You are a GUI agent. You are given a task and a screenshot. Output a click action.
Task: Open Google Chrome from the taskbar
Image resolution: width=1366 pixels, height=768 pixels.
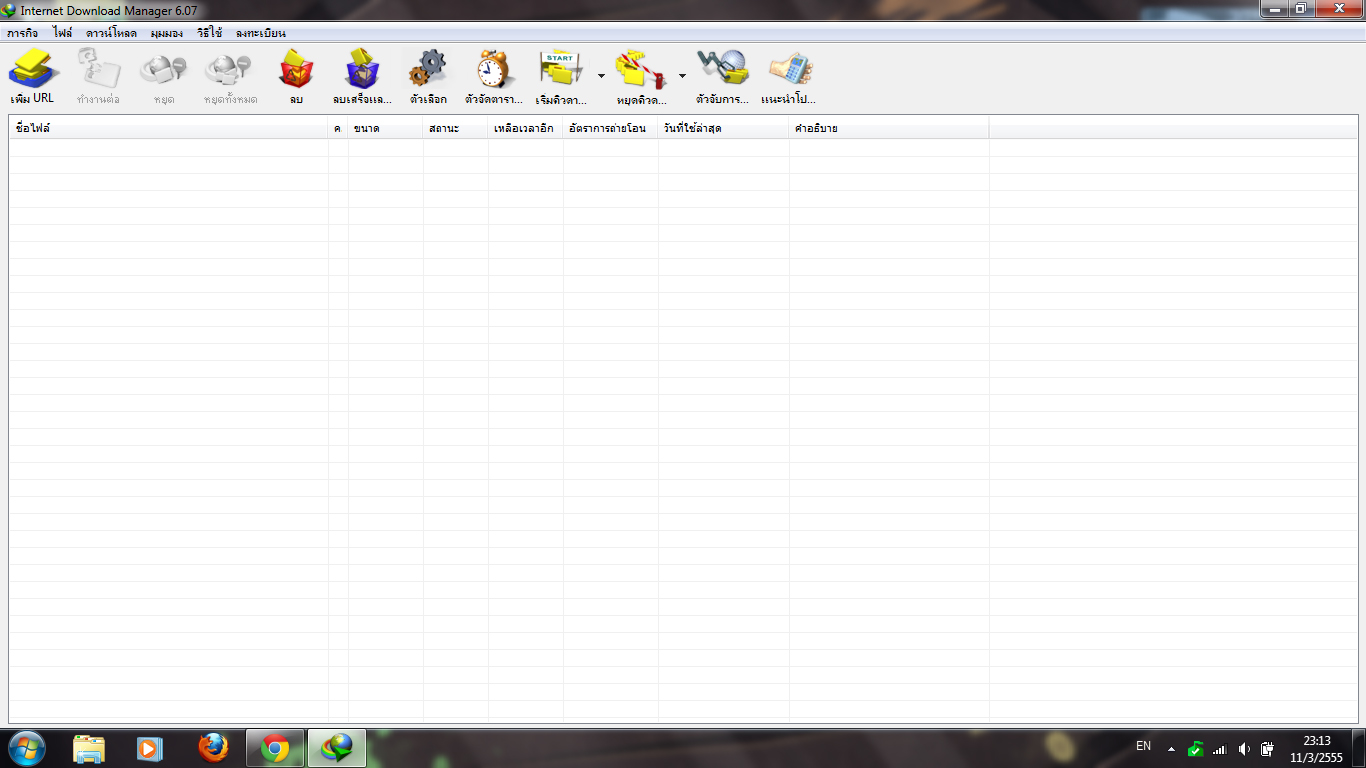(274, 748)
